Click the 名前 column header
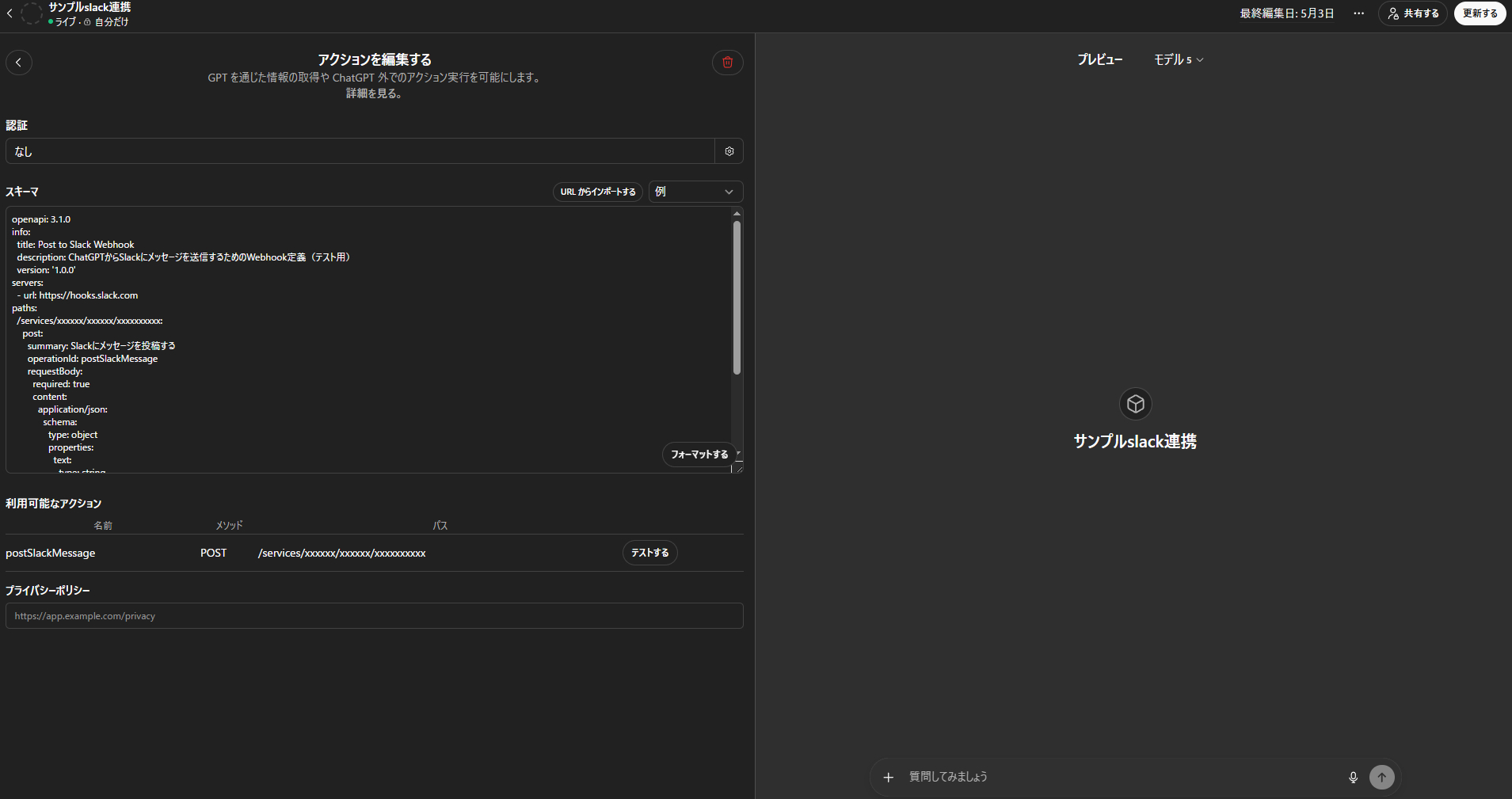The height and width of the screenshot is (799, 1512). (x=103, y=526)
